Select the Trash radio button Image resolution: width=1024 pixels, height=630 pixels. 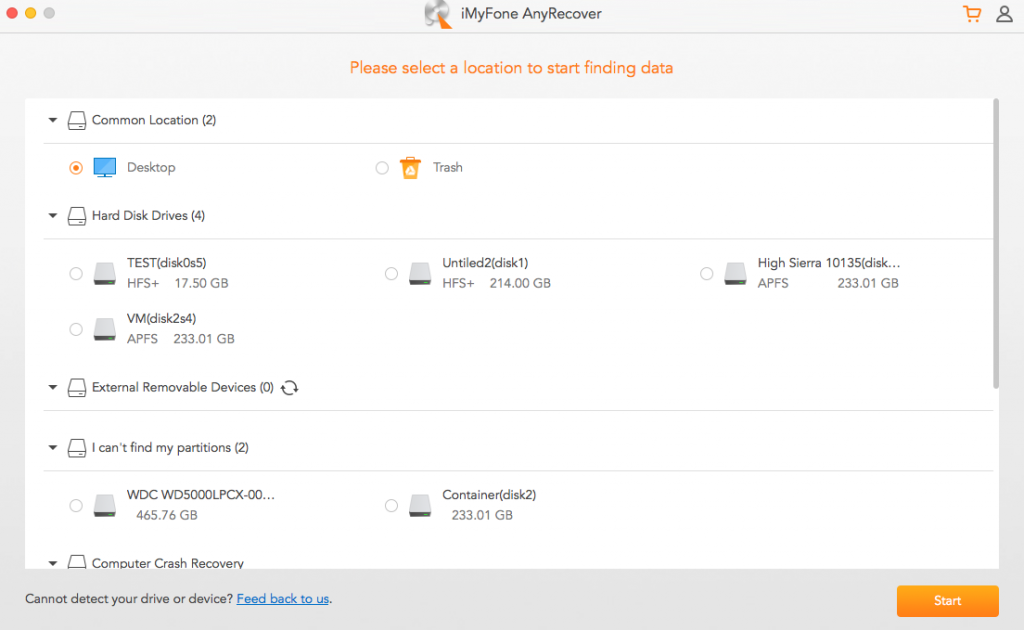coord(382,168)
